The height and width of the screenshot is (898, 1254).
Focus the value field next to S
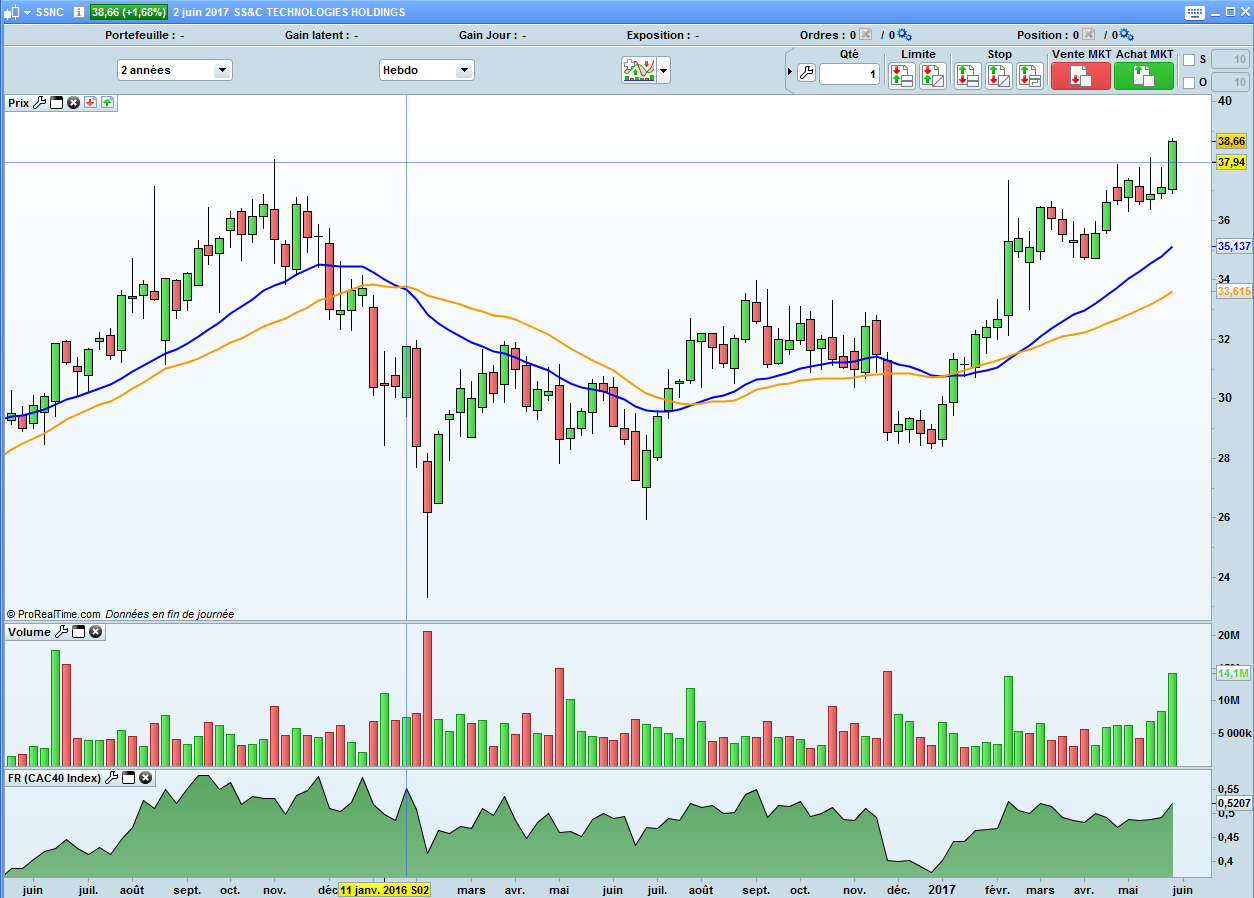pos(1230,60)
